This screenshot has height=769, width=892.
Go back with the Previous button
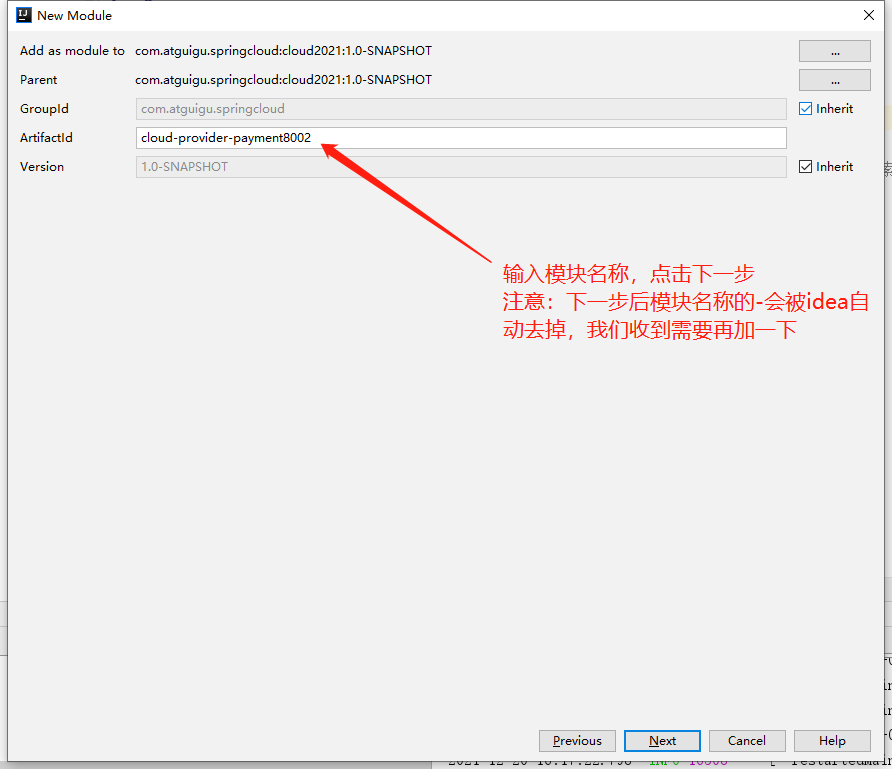tap(577, 741)
